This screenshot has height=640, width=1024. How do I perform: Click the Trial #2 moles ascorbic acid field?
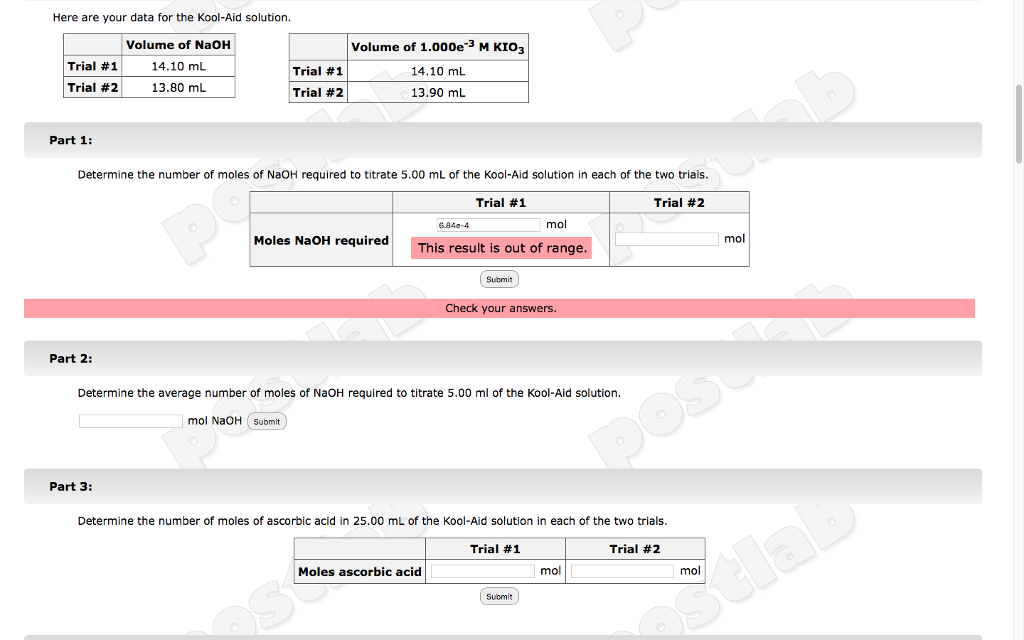tap(621, 570)
